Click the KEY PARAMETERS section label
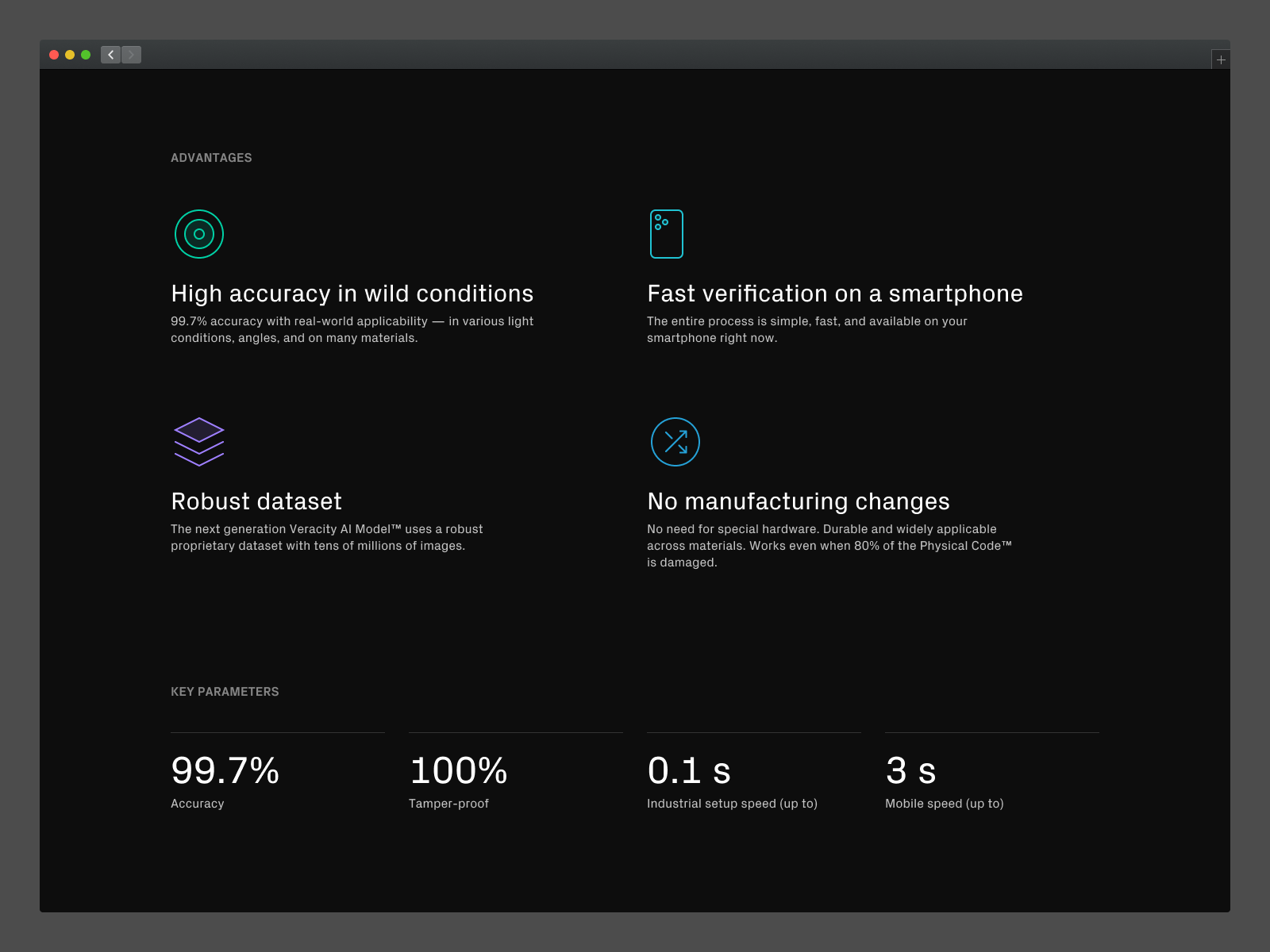The width and height of the screenshot is (1270, 952). pos(225,691)
